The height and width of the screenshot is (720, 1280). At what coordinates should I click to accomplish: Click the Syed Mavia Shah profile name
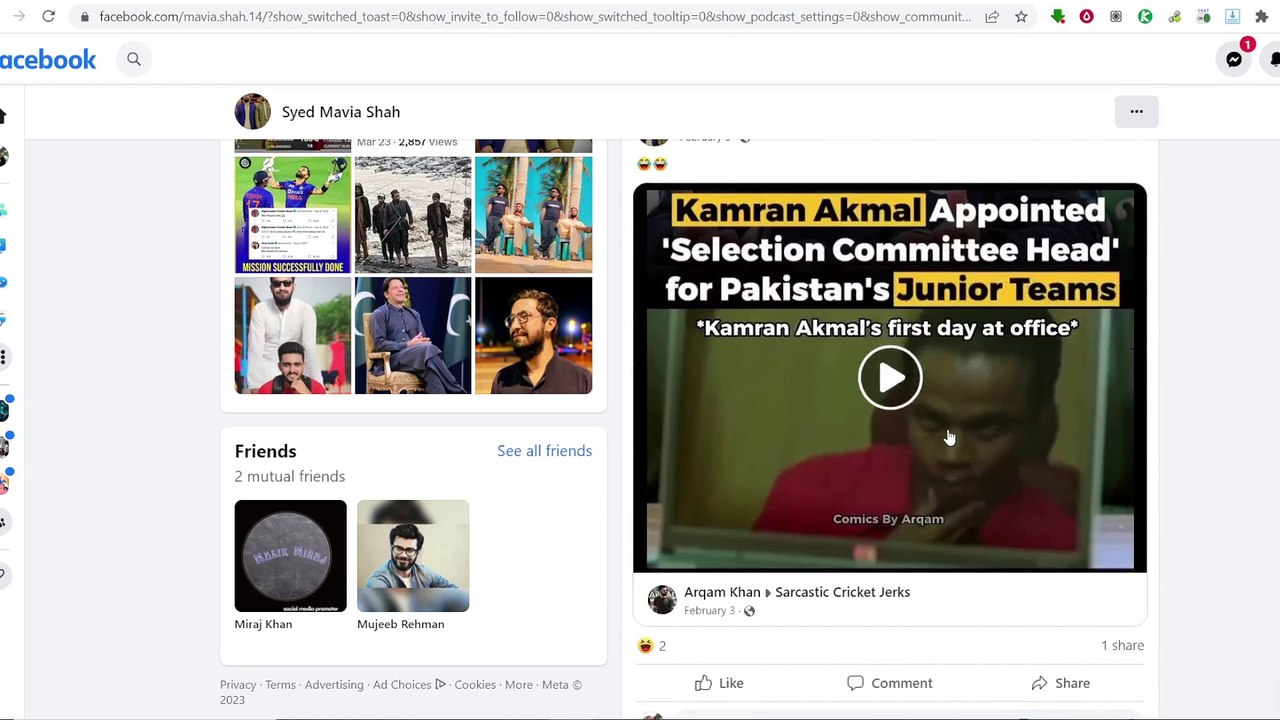341,112
